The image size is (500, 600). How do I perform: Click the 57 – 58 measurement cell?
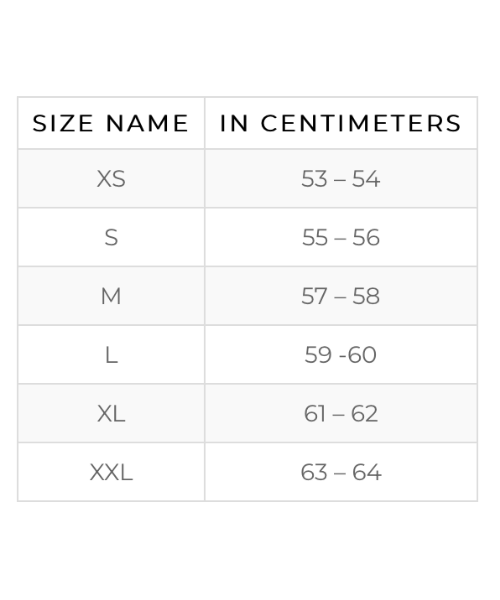click(x=341, y=296)
